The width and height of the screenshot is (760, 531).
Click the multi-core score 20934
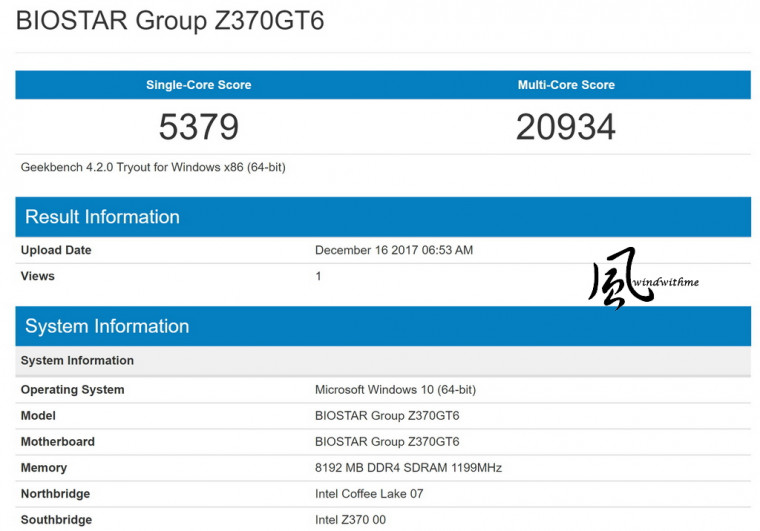[566, 126]
